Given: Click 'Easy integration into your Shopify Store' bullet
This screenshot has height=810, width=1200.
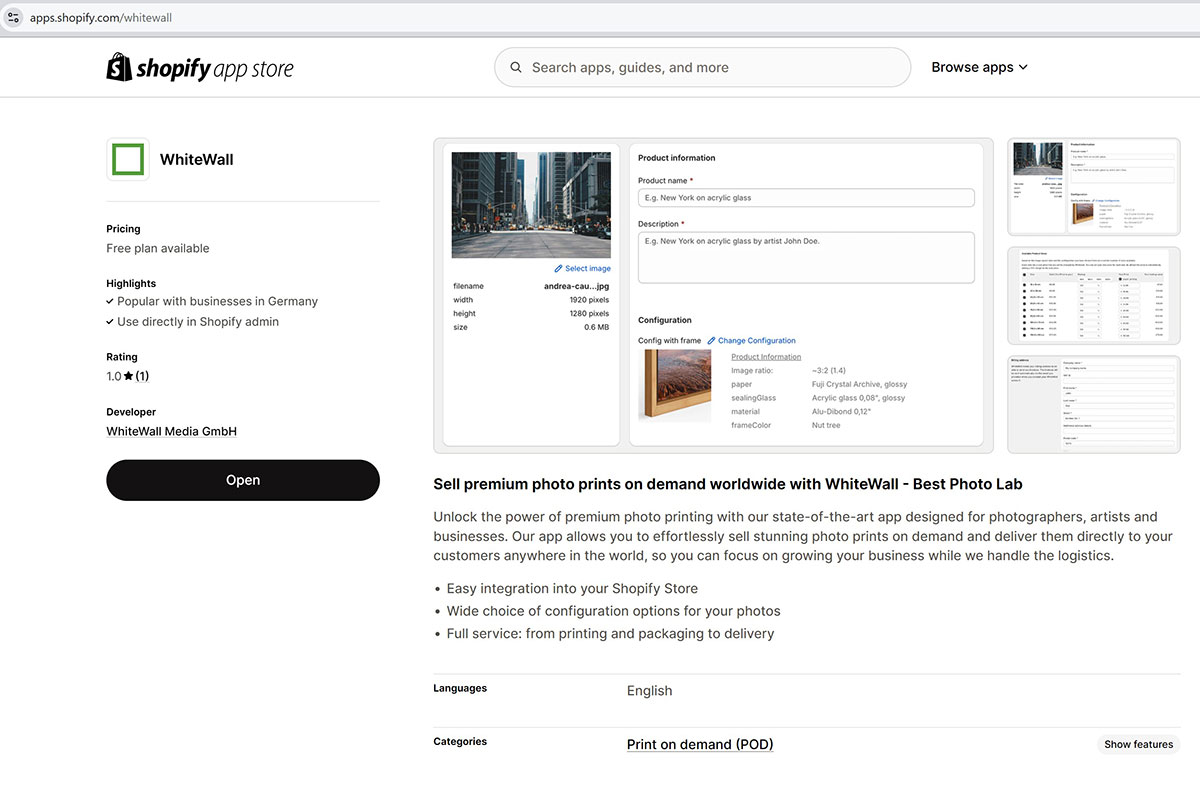Looking at the screenshot, I should (572, 588).
